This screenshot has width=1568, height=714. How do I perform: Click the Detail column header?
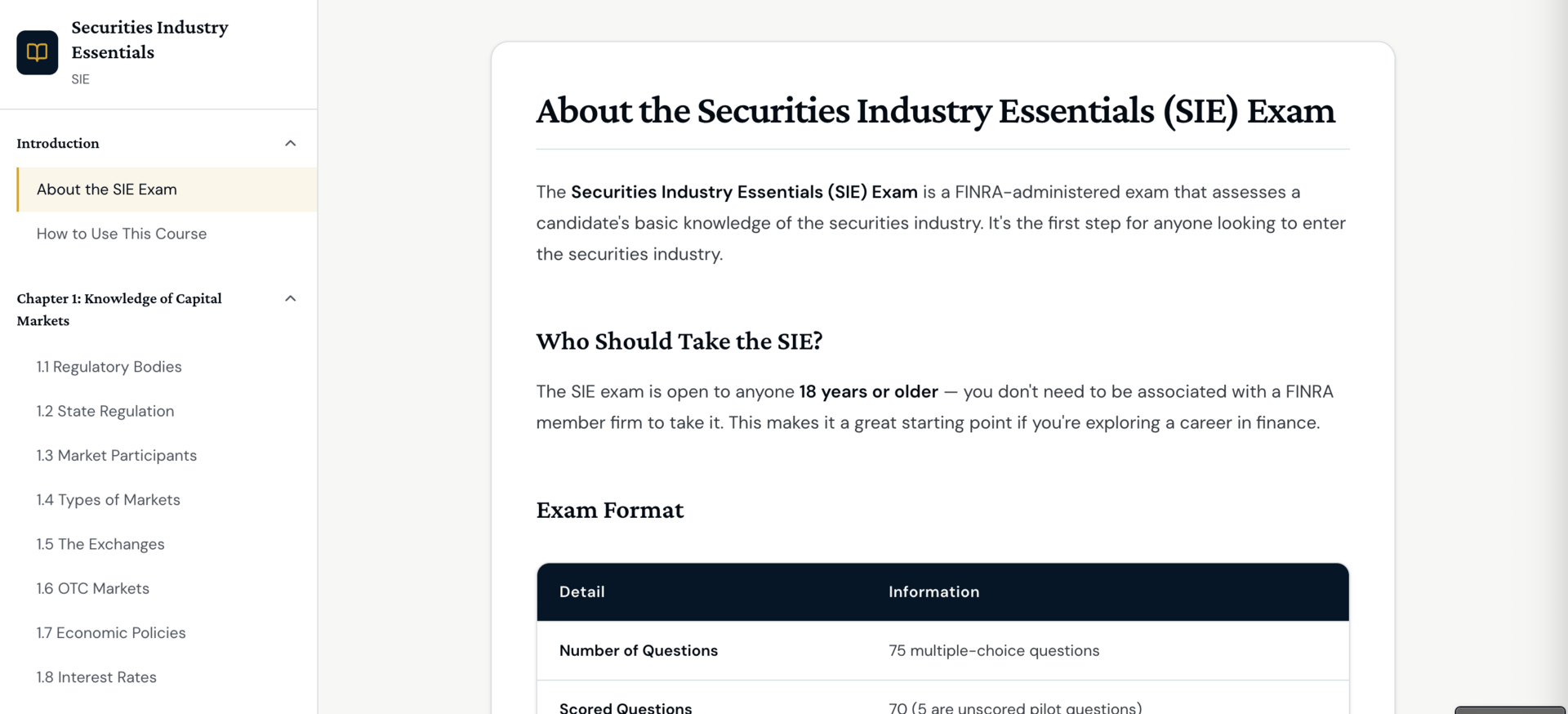[582, 591]
